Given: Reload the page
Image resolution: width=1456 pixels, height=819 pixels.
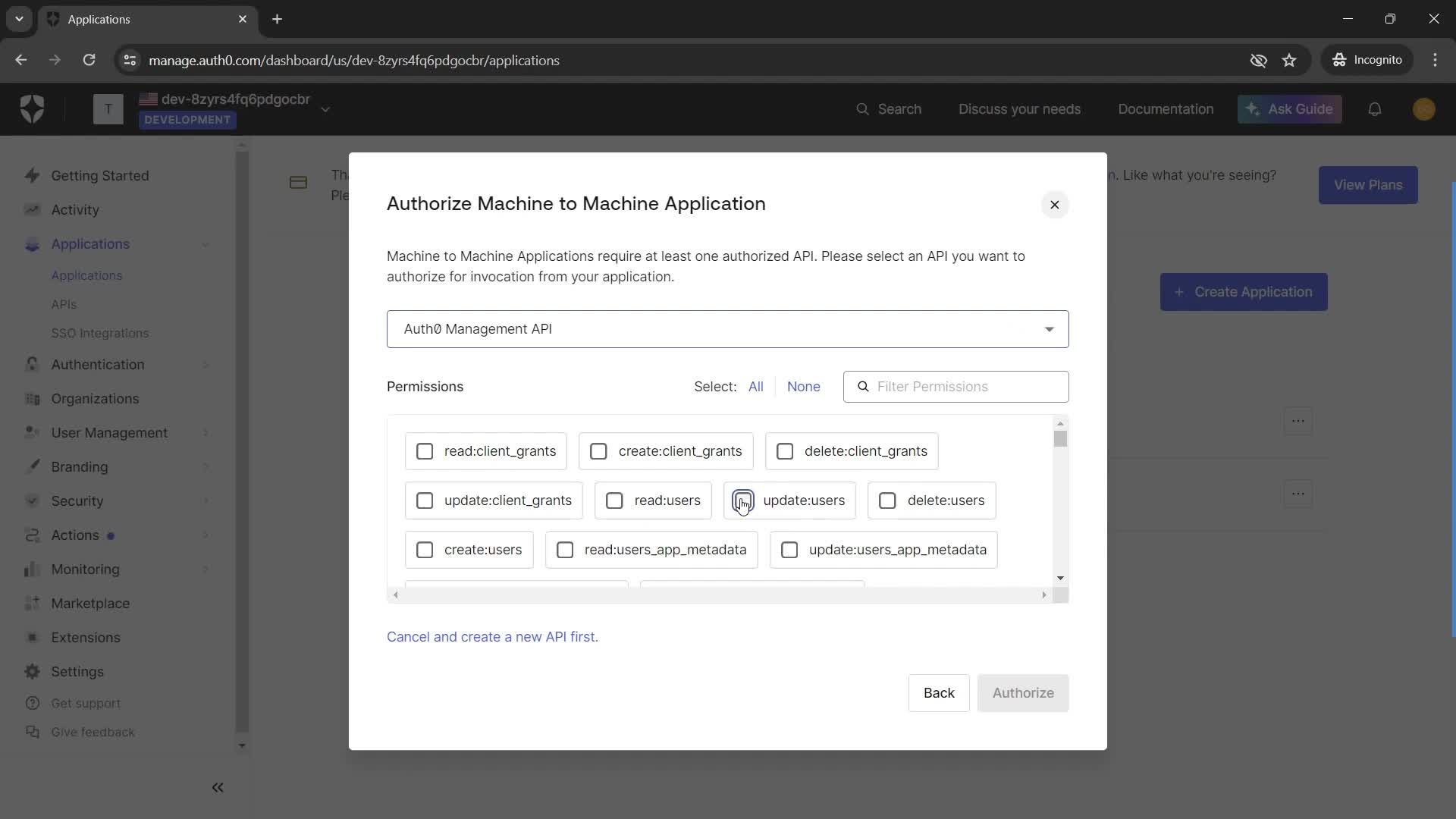Looking at the screenshot, I should (x=89, y=61).
